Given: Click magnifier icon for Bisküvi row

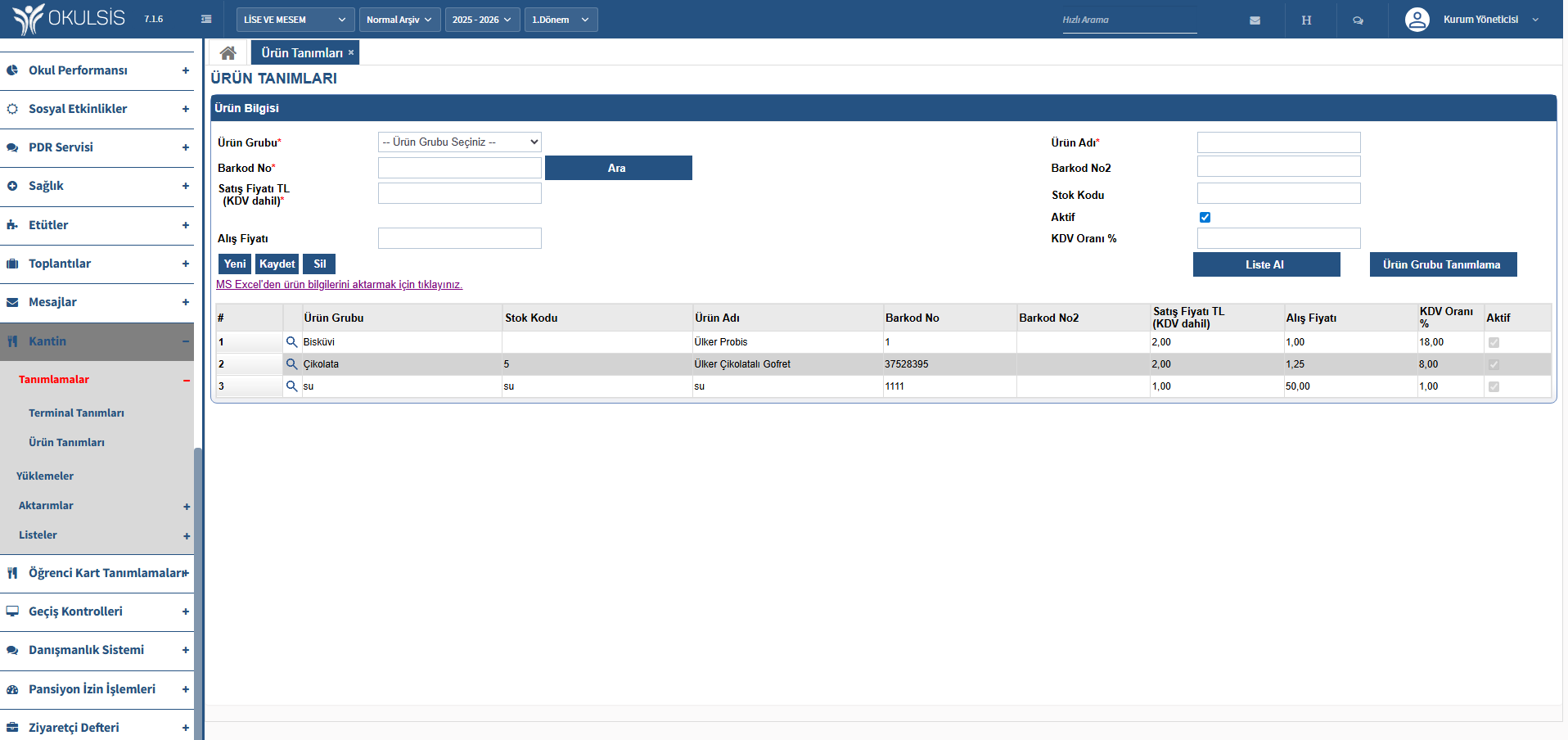Looking at the screenshot, I should 291,342.
